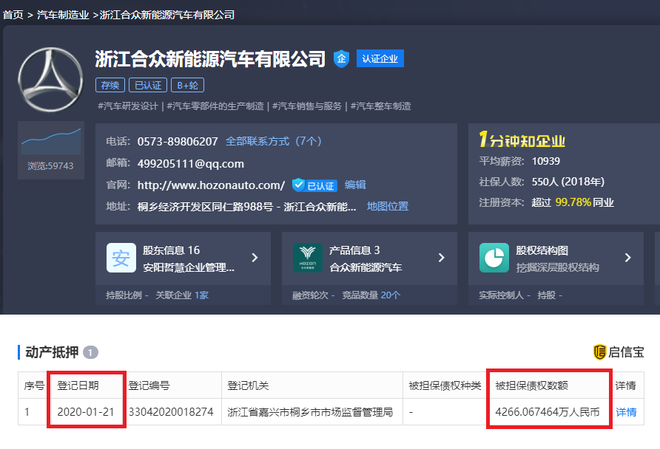This screenshot has width=660, height=449.
Task: Click the 安 shareholder avatar icon
Action: [x=121, y=258]
